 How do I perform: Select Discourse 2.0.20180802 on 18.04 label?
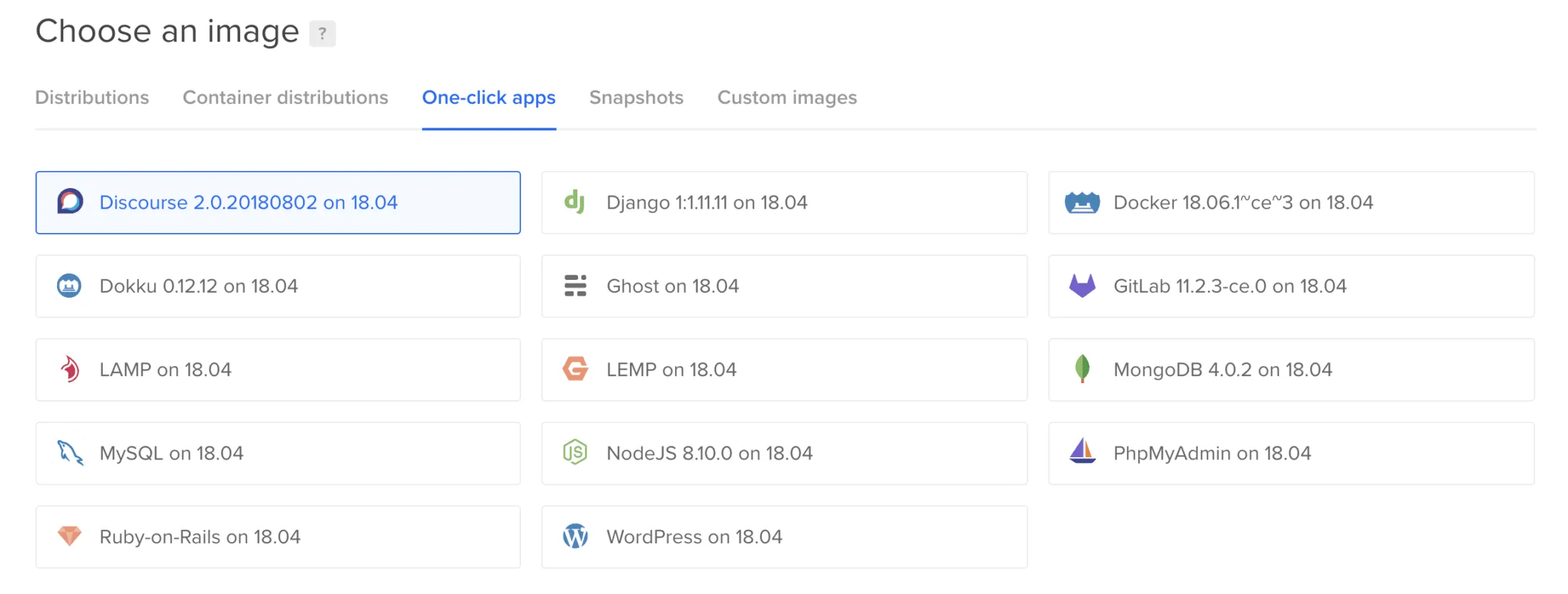(249, 202)
